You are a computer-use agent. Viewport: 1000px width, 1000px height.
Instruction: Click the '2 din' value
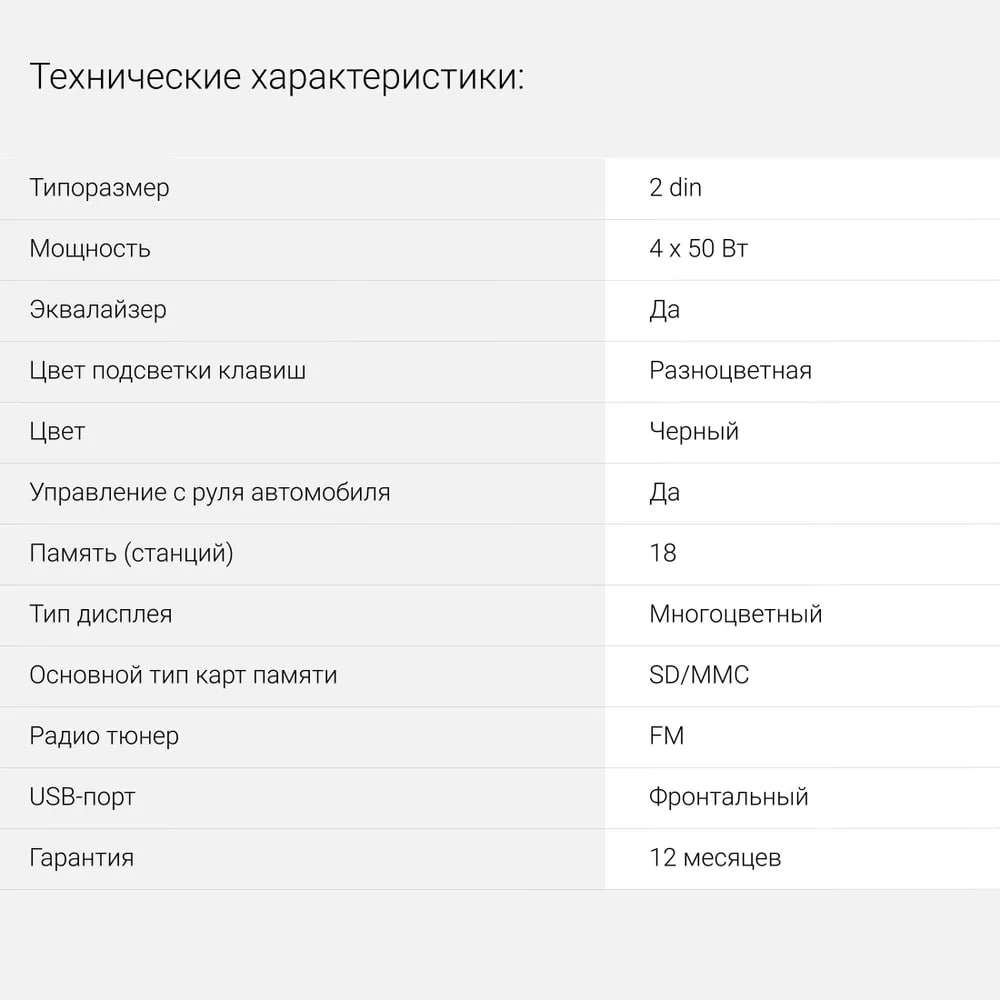click(675, 188)
